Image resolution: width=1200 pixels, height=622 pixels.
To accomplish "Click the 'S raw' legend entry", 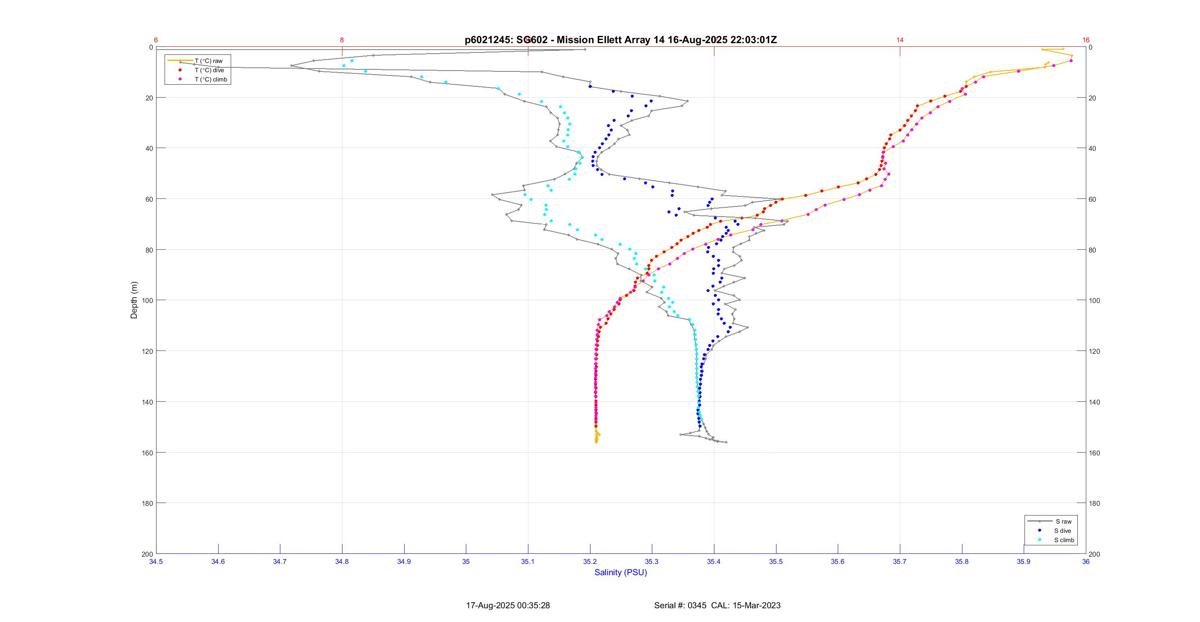I will (x=1063, y=521).
